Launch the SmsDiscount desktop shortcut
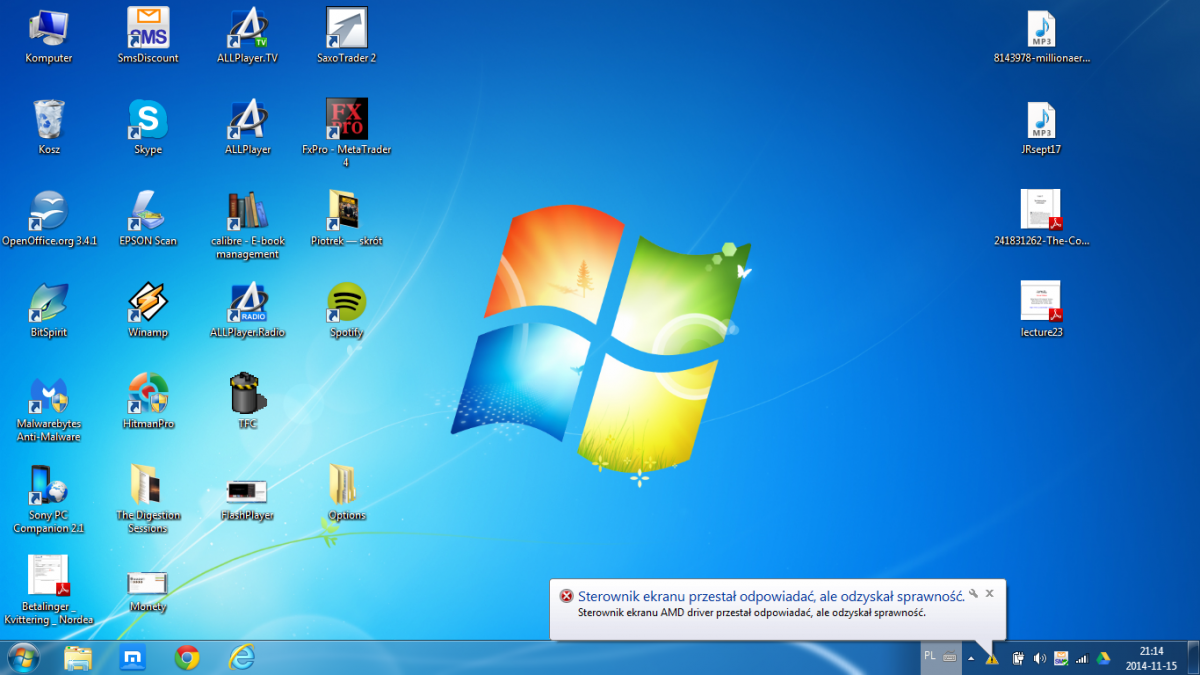 coord(148,35)
